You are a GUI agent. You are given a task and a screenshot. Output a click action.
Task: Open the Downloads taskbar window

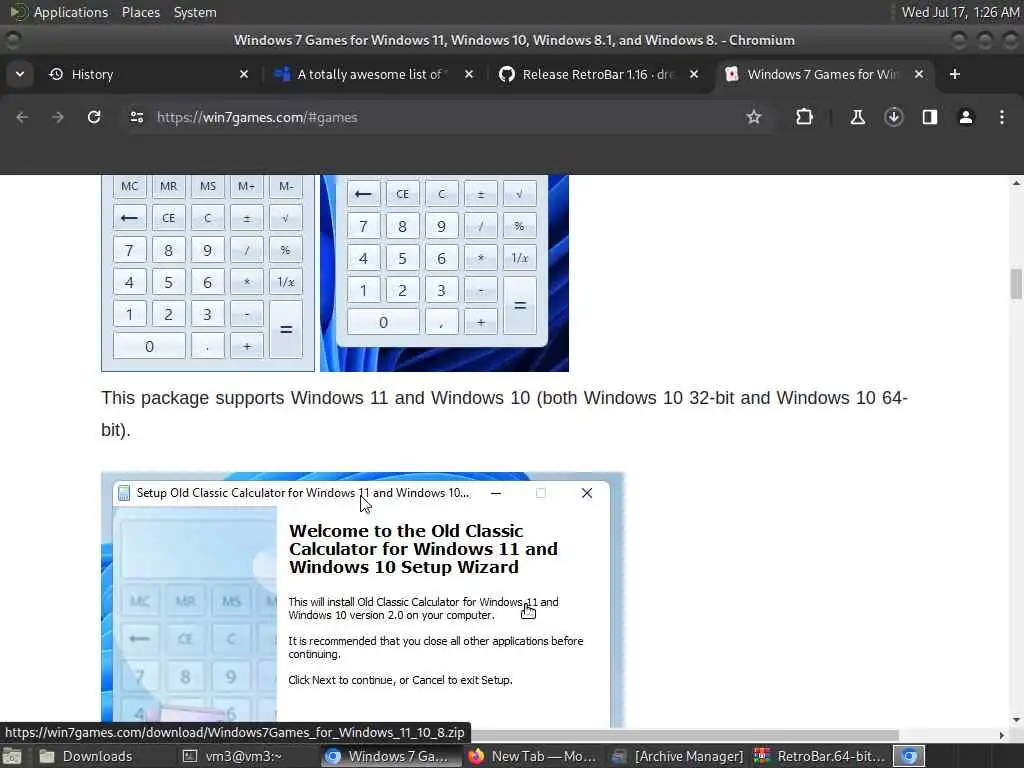[86, 756]
